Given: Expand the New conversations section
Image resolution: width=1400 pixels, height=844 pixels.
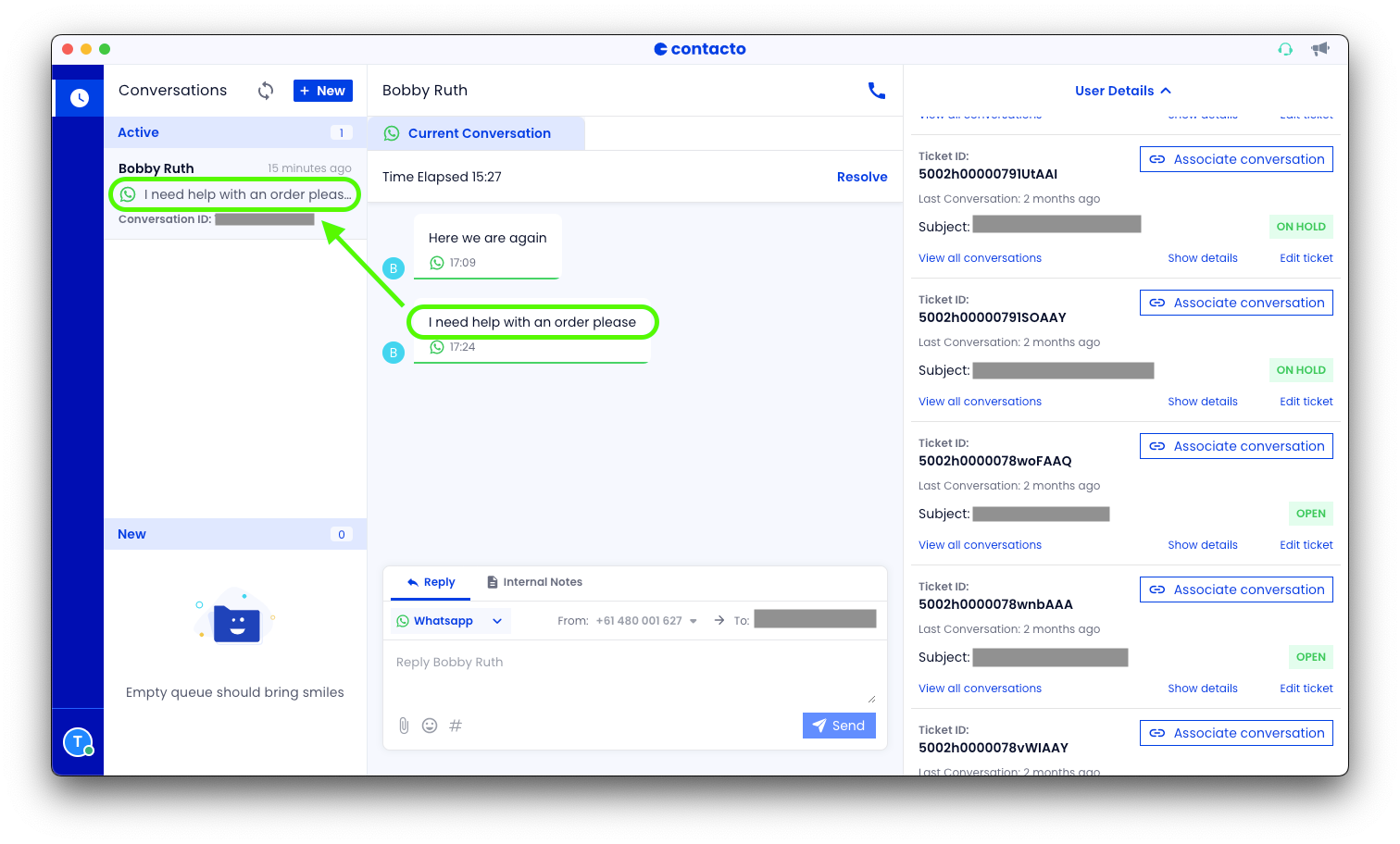Looking at the screenshot, I should (235, 534).
